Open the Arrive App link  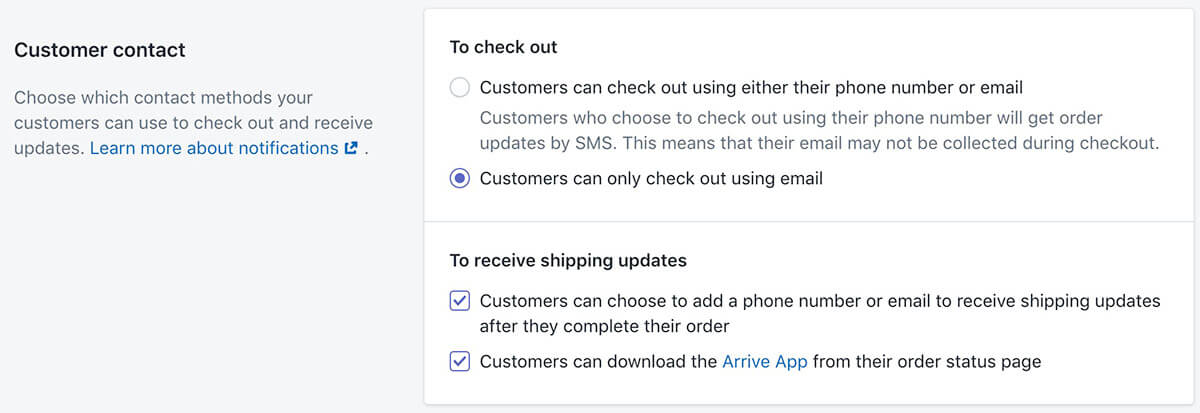click(765, 362)
